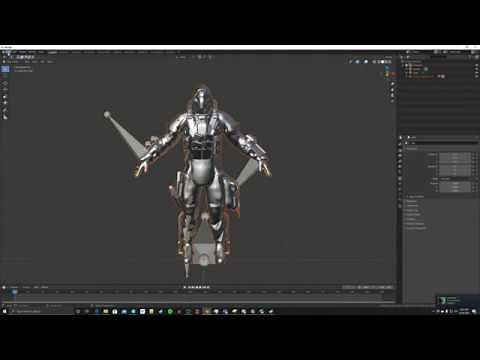Image resolution: width=480 pixels, height=360 pixels.
Task: Click the proportional editing icon in header
Action: [210, 57]
